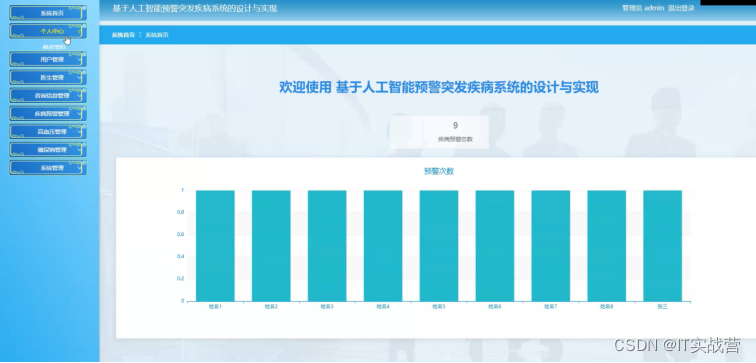
Task: Click the 0.4 y-axis value
Action: (180, 256)
